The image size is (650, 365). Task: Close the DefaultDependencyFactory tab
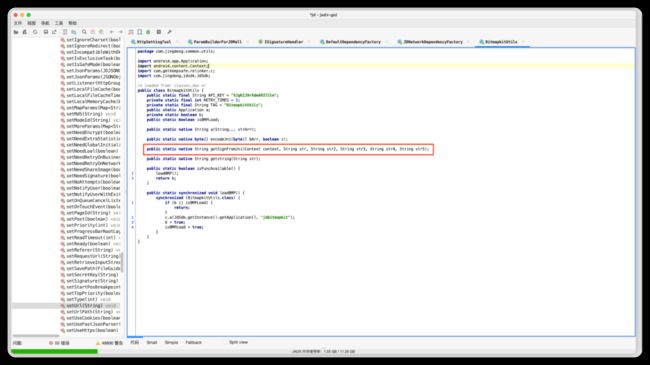click(386, 42)
